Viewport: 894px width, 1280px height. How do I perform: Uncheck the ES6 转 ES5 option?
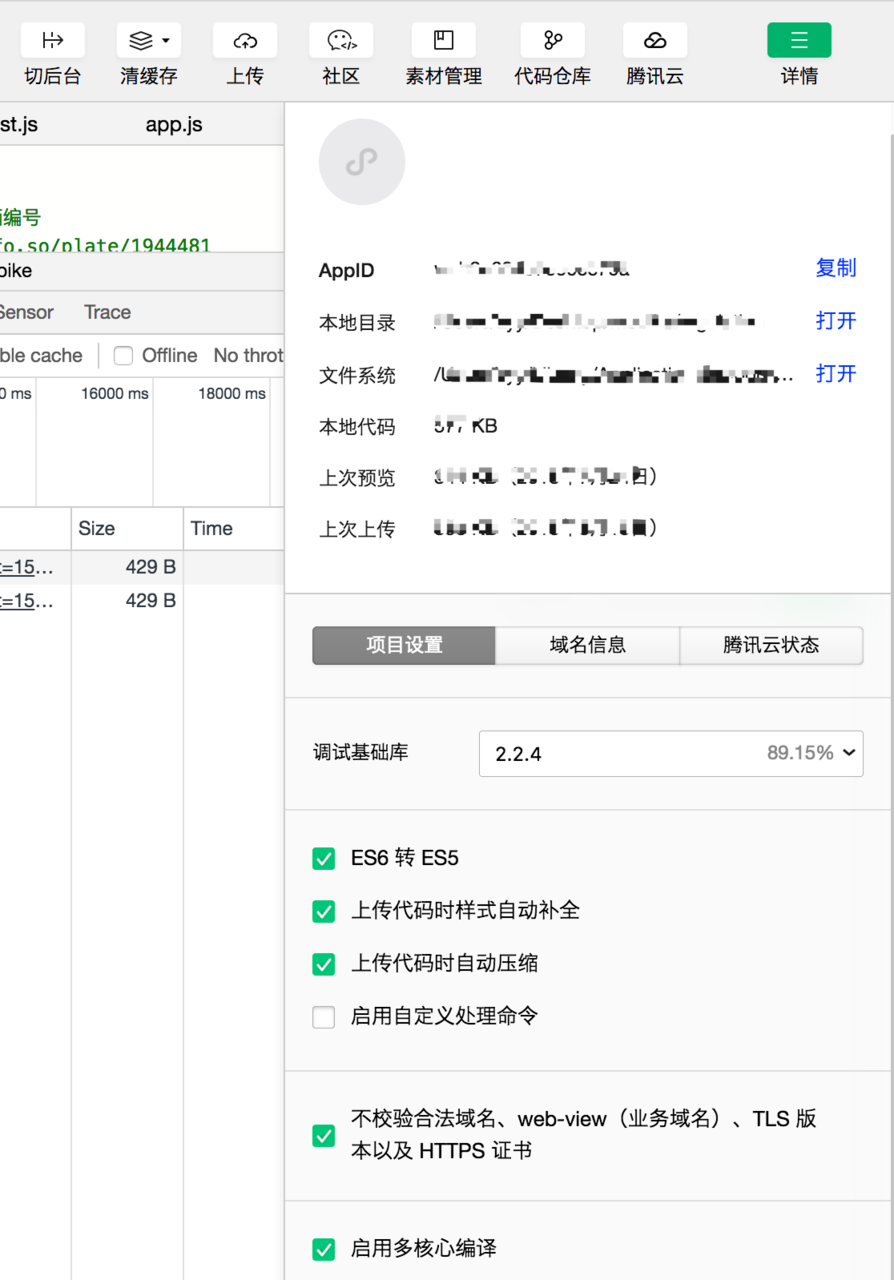point(323,858)
